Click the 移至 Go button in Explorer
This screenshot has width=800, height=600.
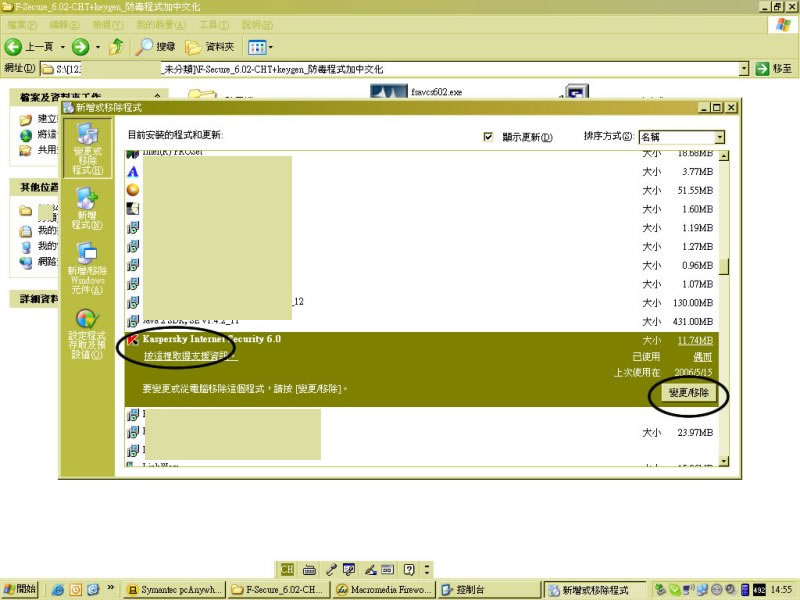click(773, 69)
